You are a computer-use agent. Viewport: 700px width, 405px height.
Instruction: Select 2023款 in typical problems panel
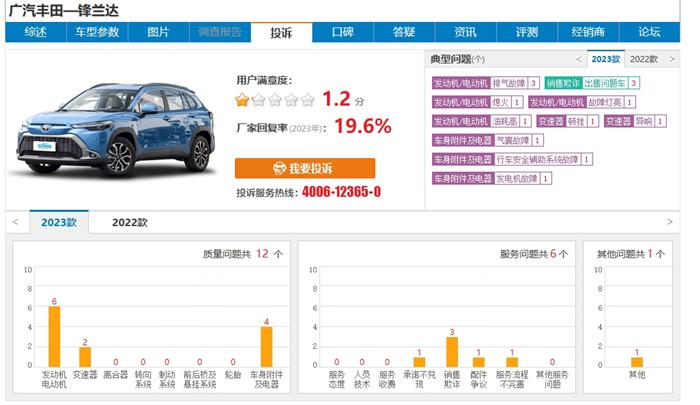[606, 59]
